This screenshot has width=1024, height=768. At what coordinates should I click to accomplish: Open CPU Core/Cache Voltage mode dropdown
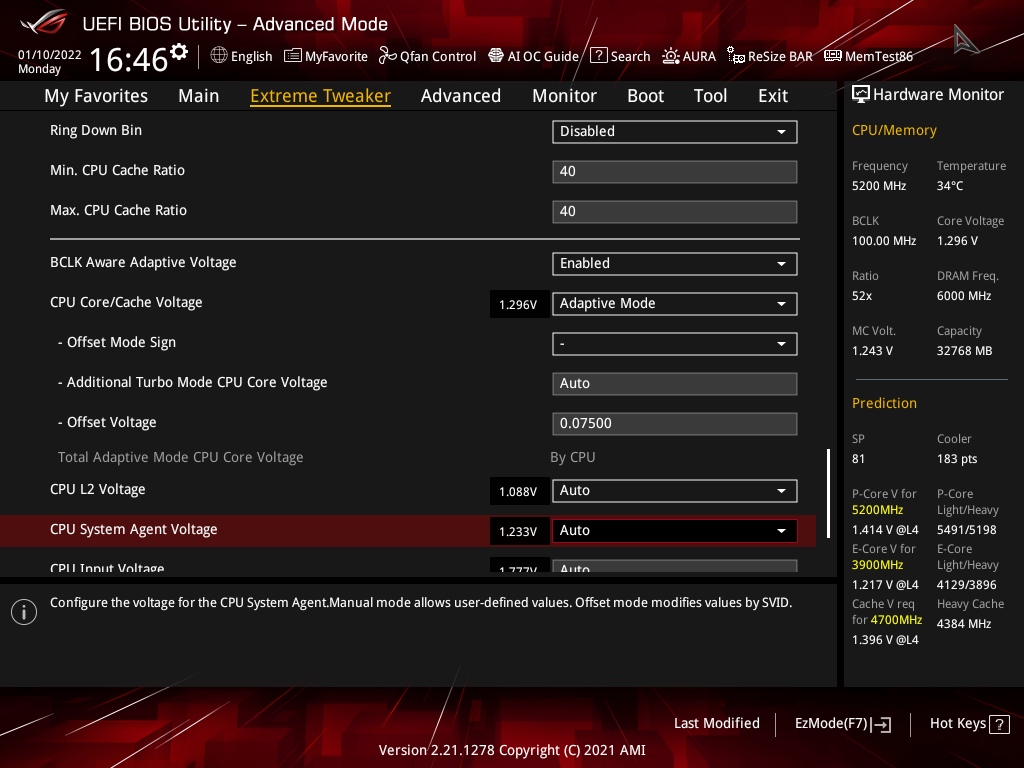(x=675, y=304)
